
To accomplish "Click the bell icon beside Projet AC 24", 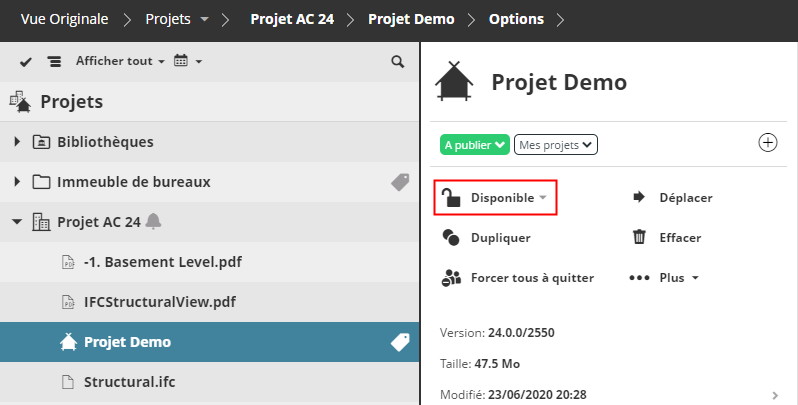I will (x=153, y=222).
